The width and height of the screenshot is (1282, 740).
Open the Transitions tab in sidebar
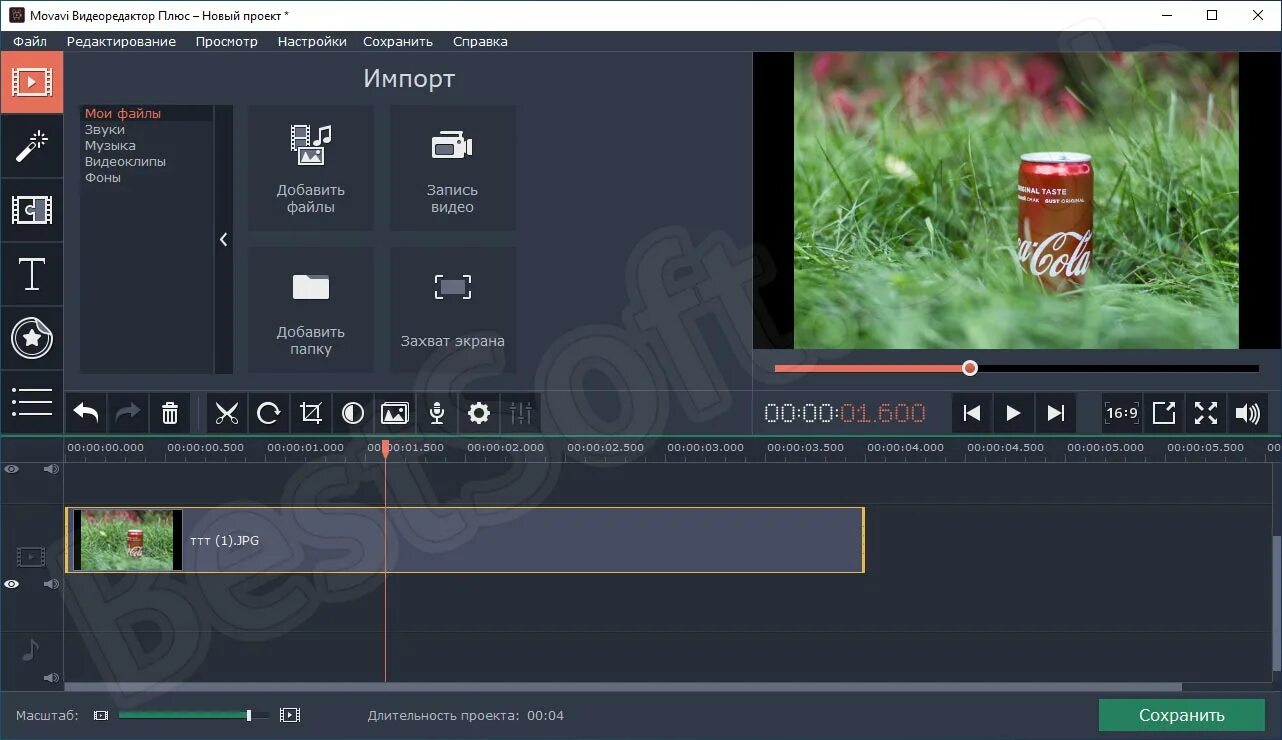pyautogui.click(x=31, y=210)
